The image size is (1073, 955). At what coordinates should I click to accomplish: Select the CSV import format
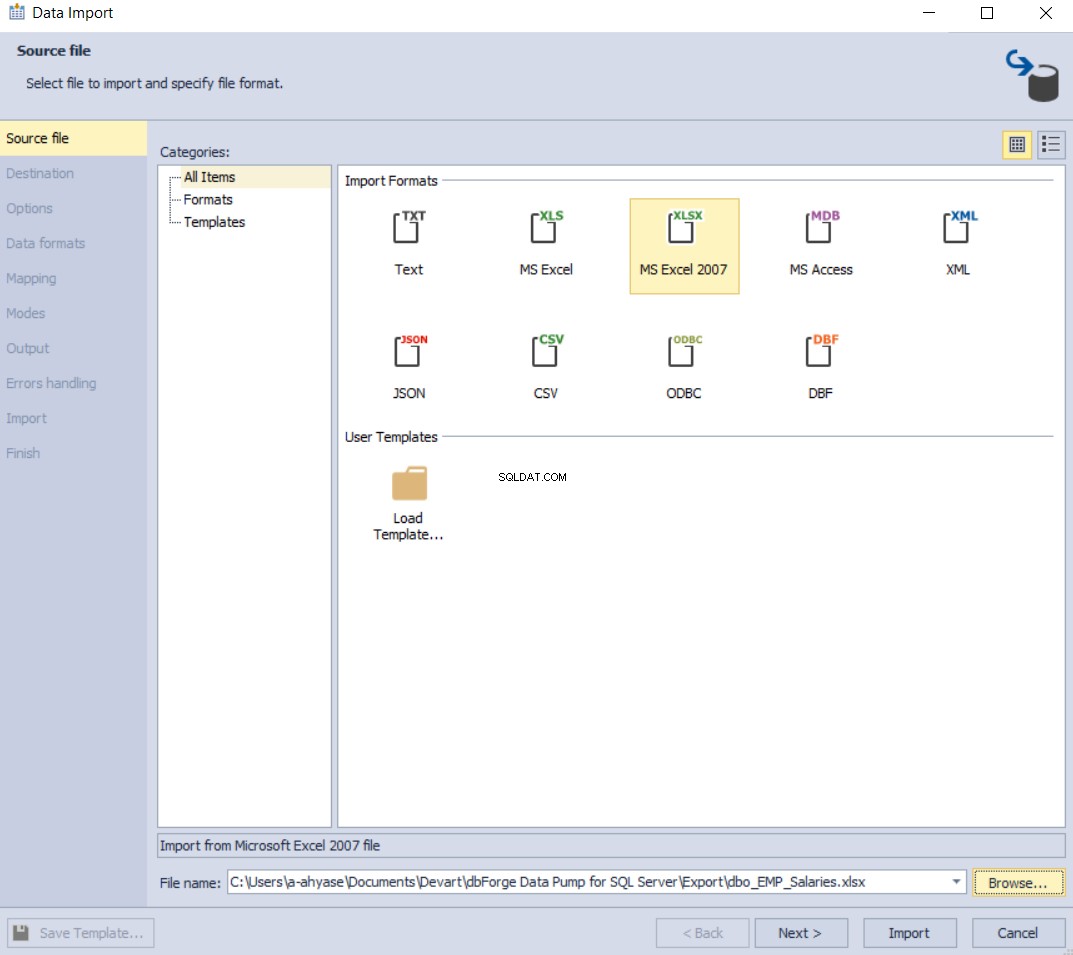coord(545,368)
